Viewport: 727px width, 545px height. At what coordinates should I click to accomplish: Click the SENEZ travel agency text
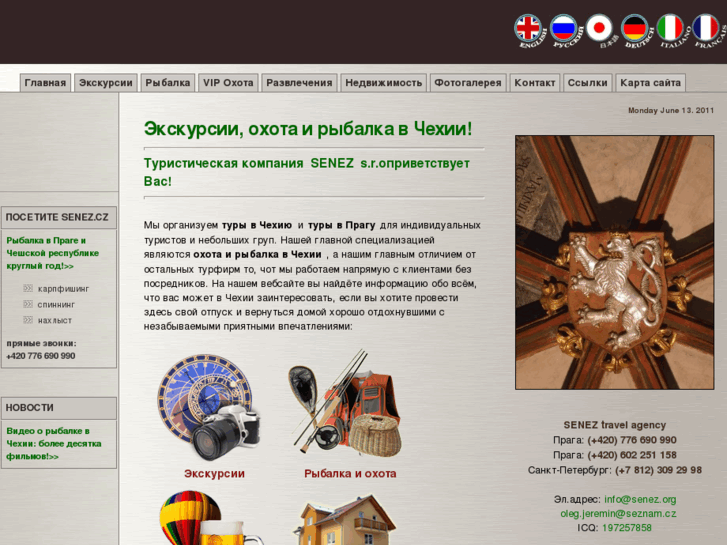tap(615, 425)
